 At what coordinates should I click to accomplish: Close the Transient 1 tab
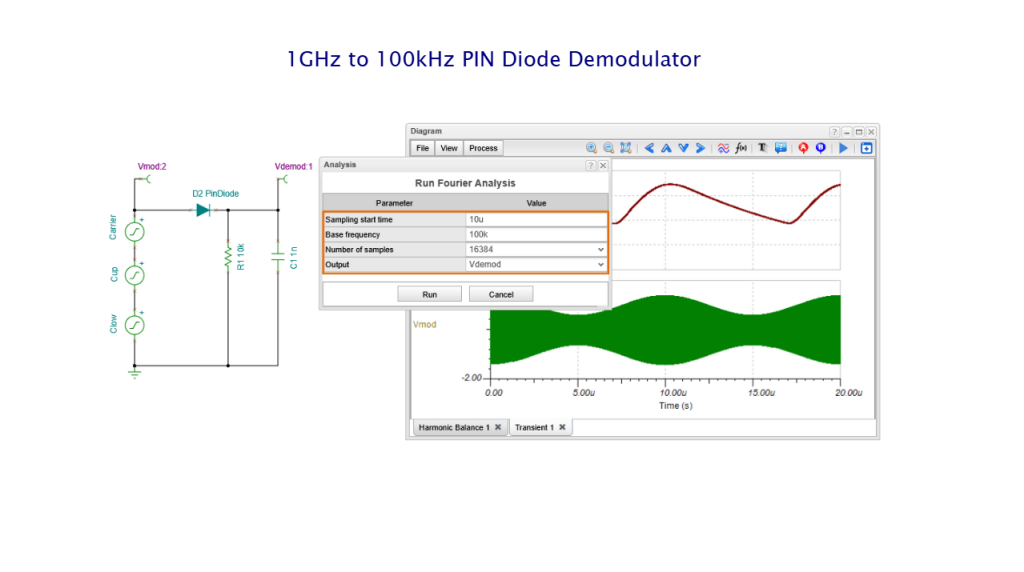[x=562, y=427]
